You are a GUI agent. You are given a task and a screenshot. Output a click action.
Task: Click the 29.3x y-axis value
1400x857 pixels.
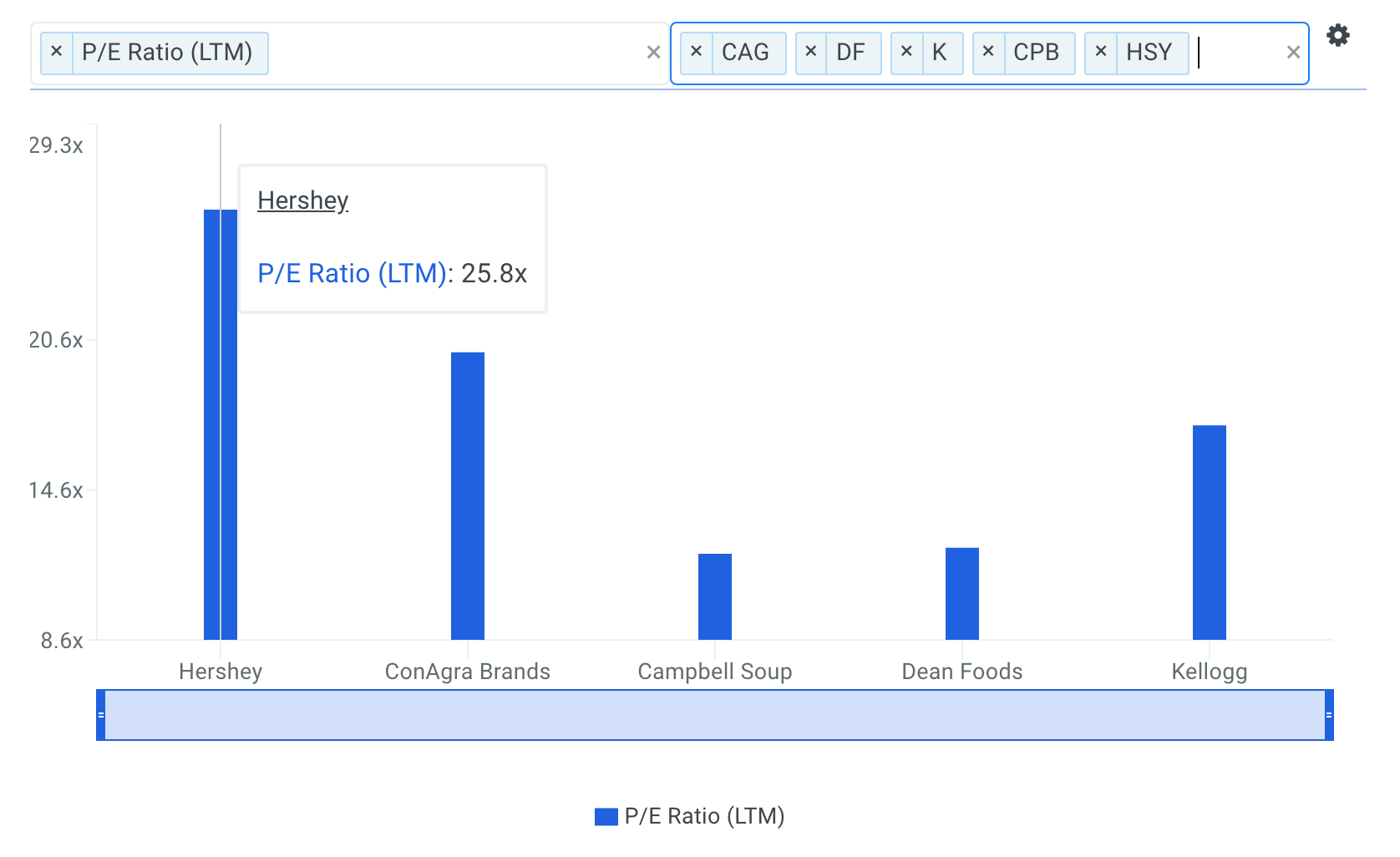pos(56,145)
